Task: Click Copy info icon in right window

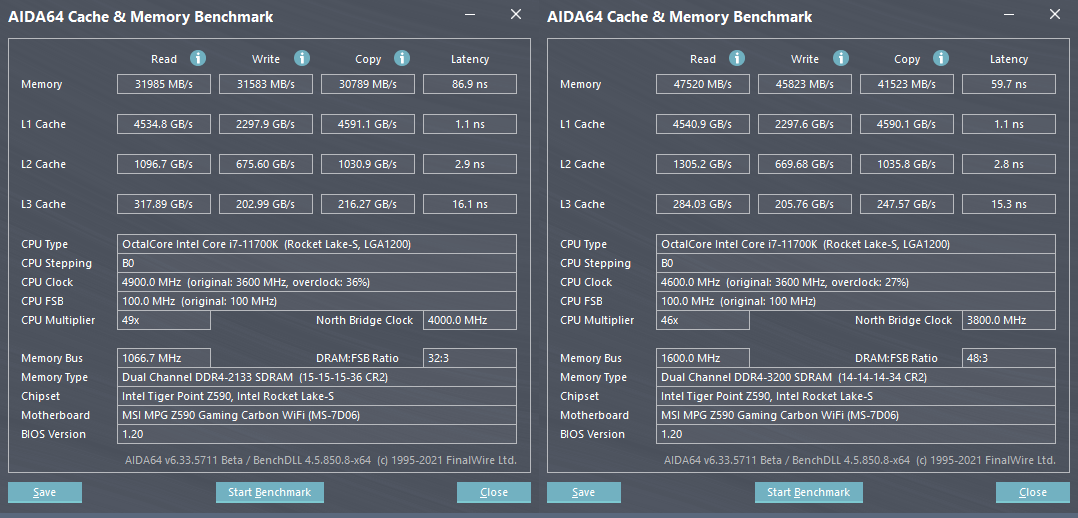Action: [x=940, y=58]
